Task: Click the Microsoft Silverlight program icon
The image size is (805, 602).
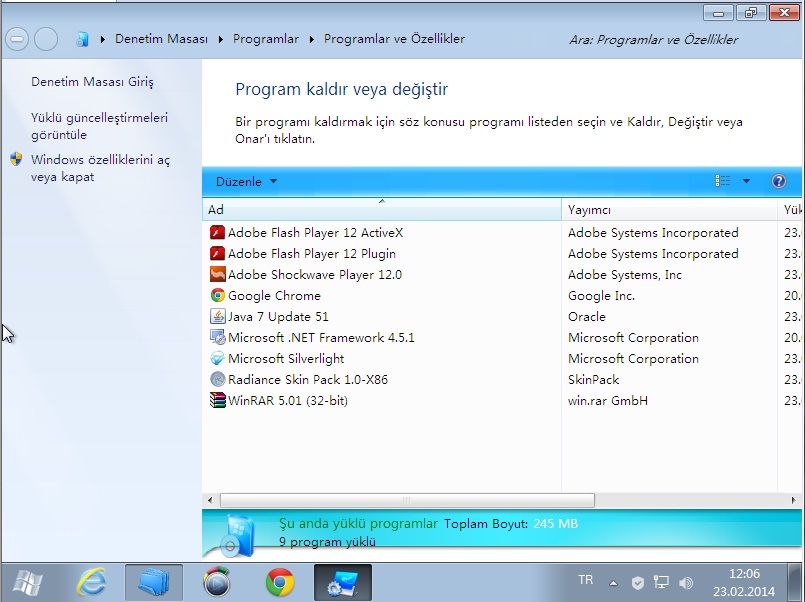Action: pyautogui.click(x=218, y=359)
